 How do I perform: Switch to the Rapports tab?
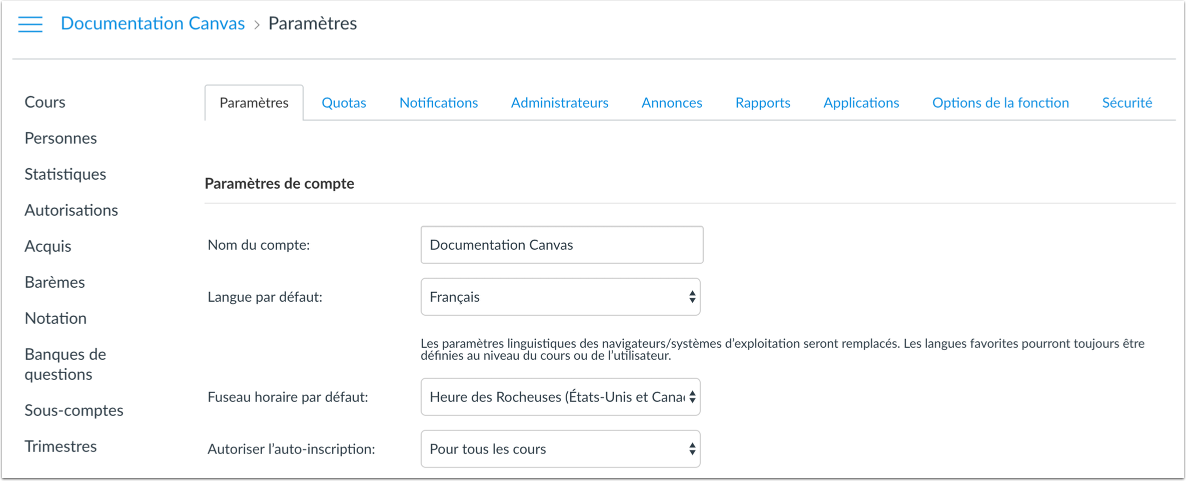tap(763, 103)
